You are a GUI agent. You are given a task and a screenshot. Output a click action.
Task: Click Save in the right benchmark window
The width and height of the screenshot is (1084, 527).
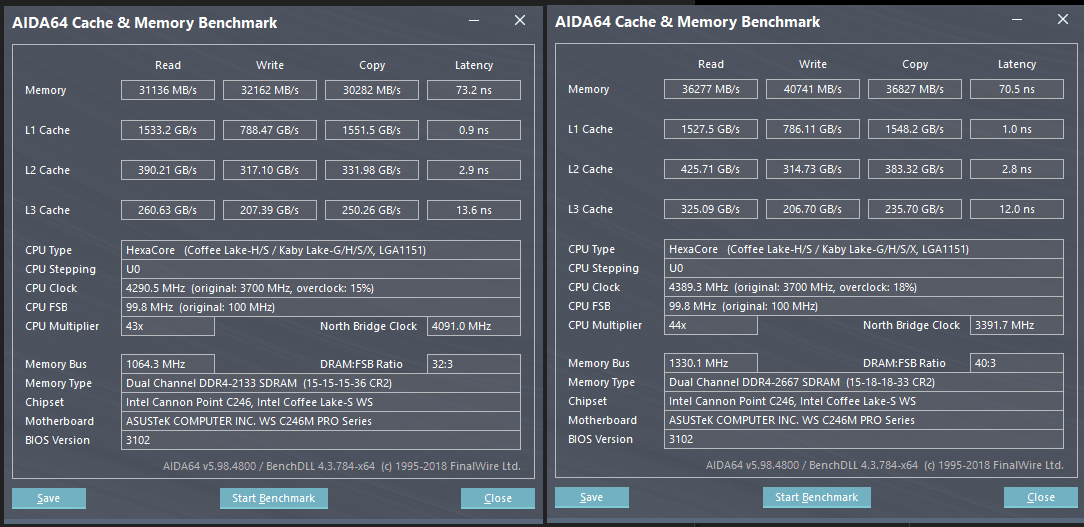click(592, 497)
